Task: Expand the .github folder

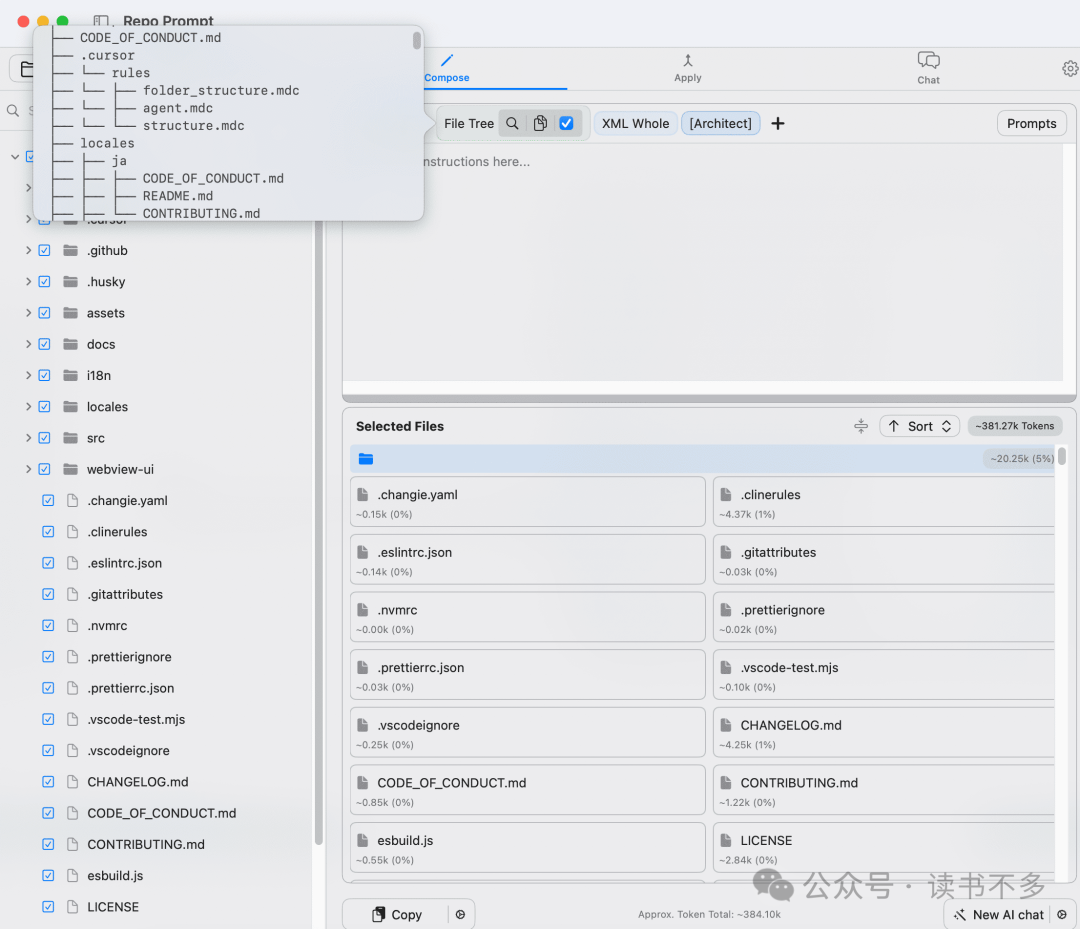Action: tap(28, 251)
